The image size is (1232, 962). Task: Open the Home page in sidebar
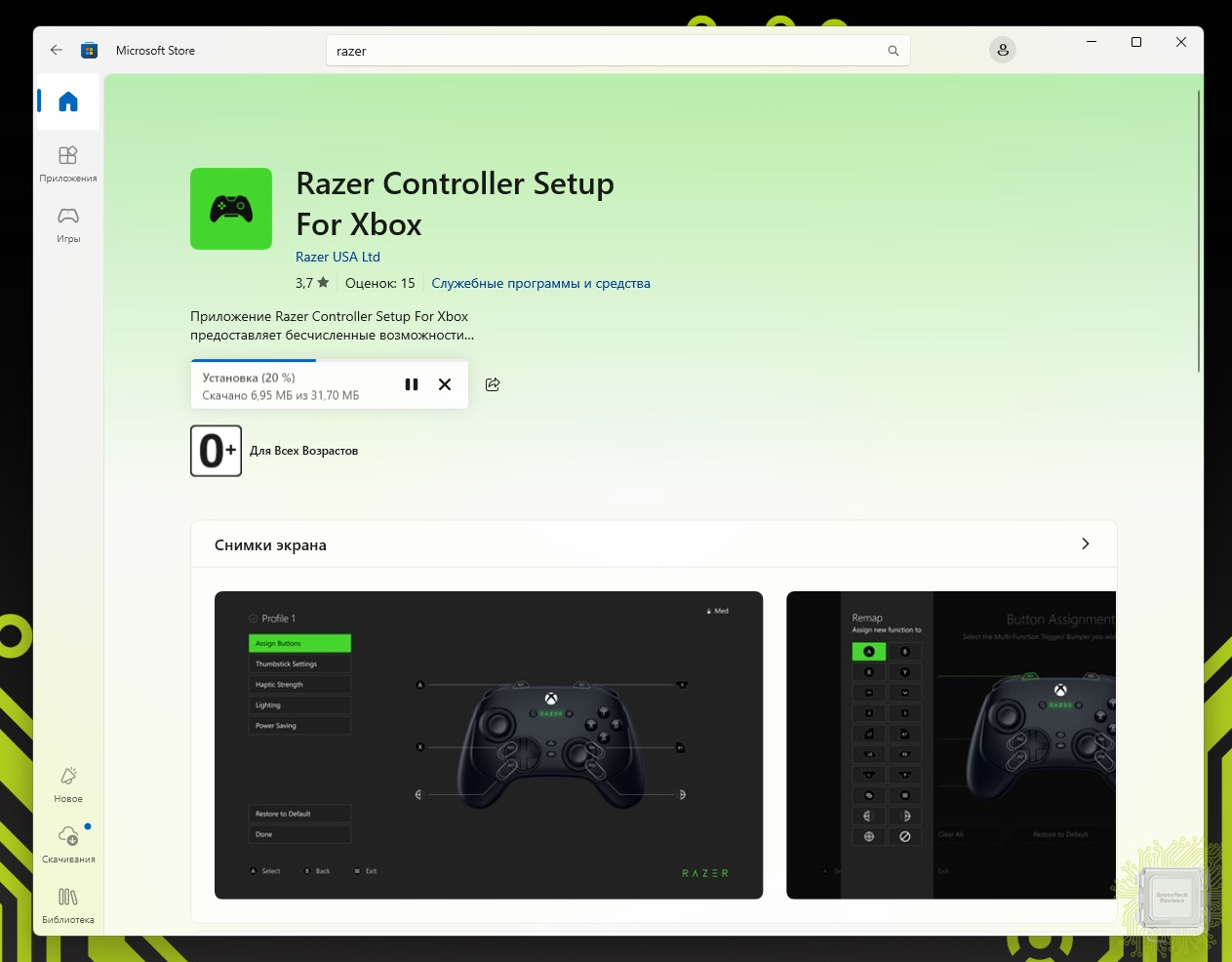tap(68, 101)
